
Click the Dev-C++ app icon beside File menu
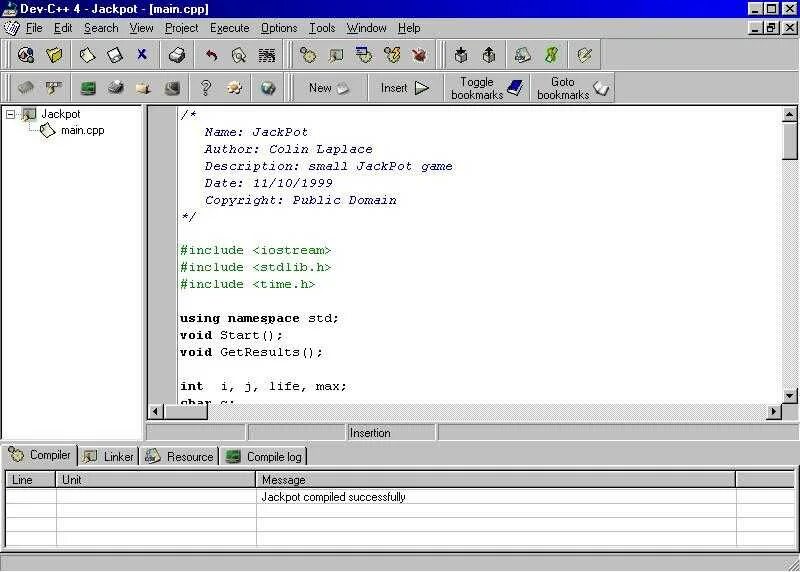(x=12, y=28)
